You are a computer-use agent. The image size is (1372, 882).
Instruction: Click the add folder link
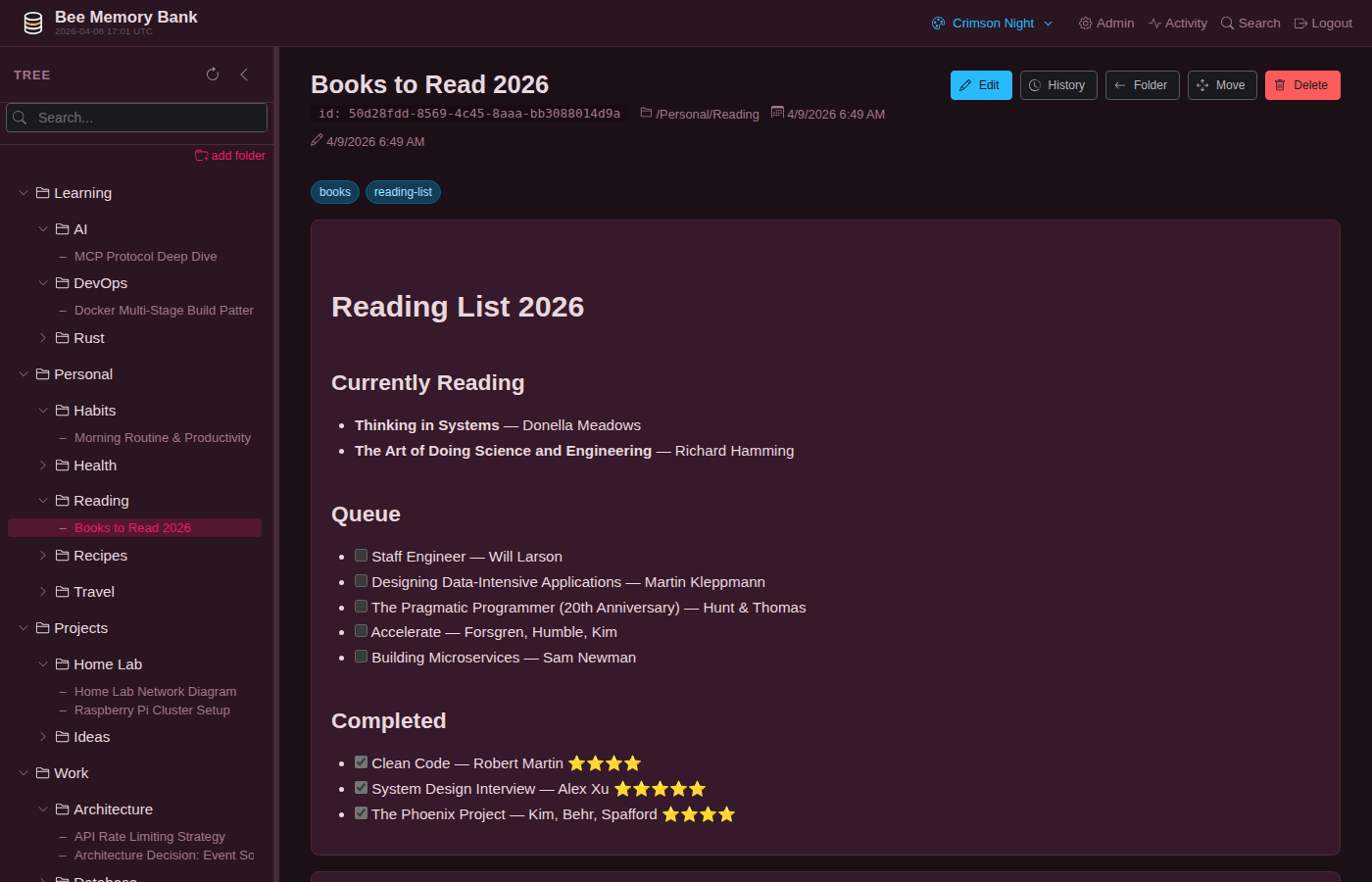pos(230,156)
